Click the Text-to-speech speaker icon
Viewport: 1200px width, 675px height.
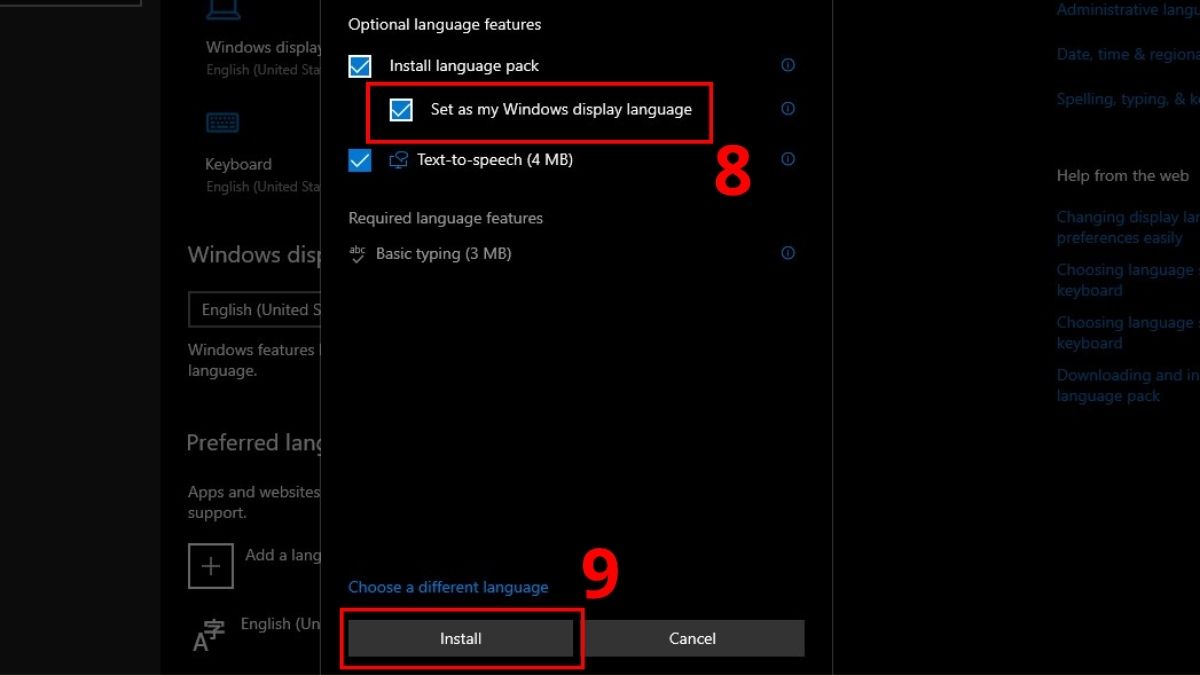(x=401, y=159)
